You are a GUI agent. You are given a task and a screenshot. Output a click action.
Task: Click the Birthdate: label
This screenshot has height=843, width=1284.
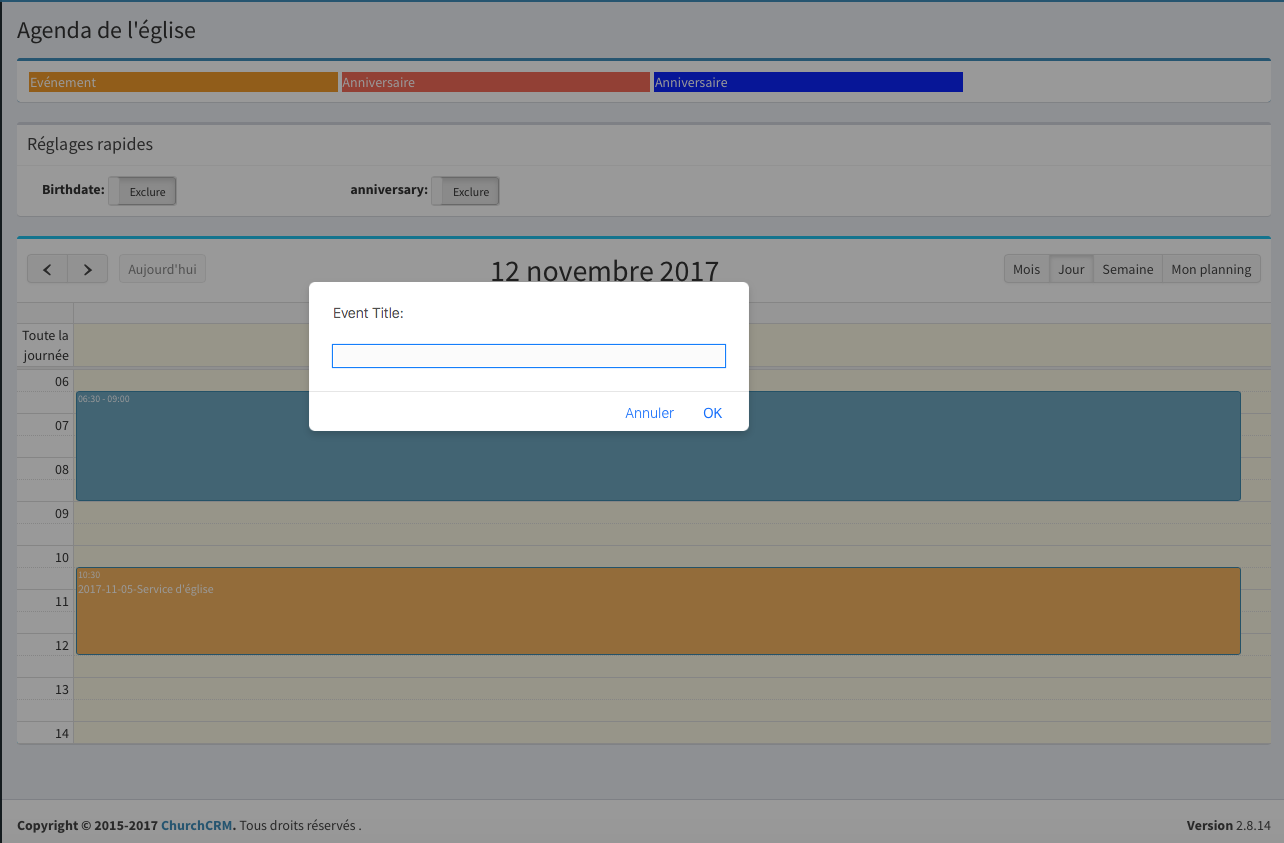(73, 189)
